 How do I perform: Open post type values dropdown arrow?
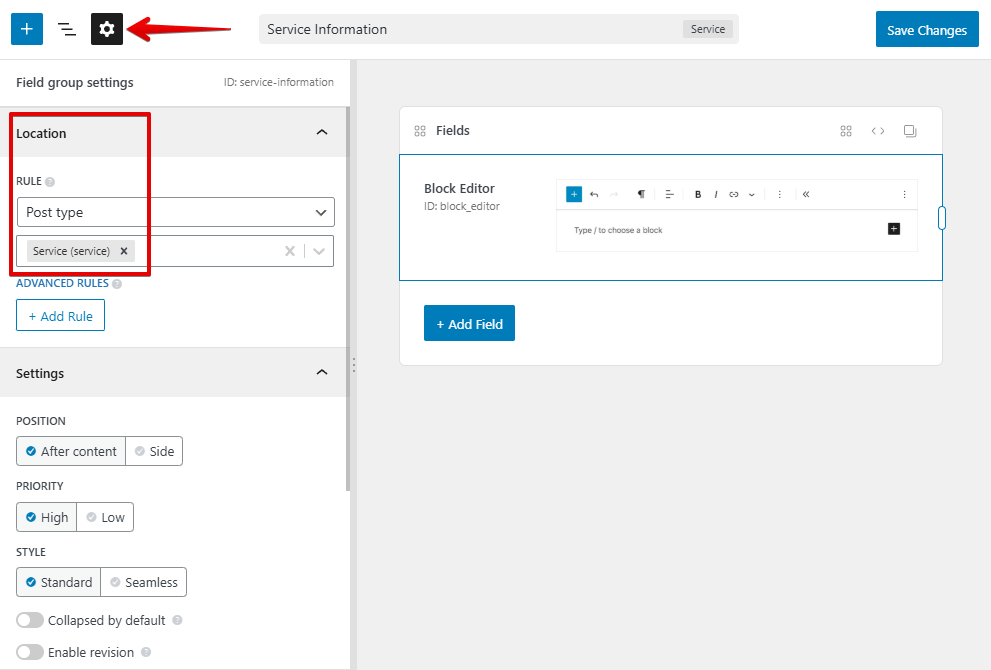pyautogui.click(x=319, y=251)
